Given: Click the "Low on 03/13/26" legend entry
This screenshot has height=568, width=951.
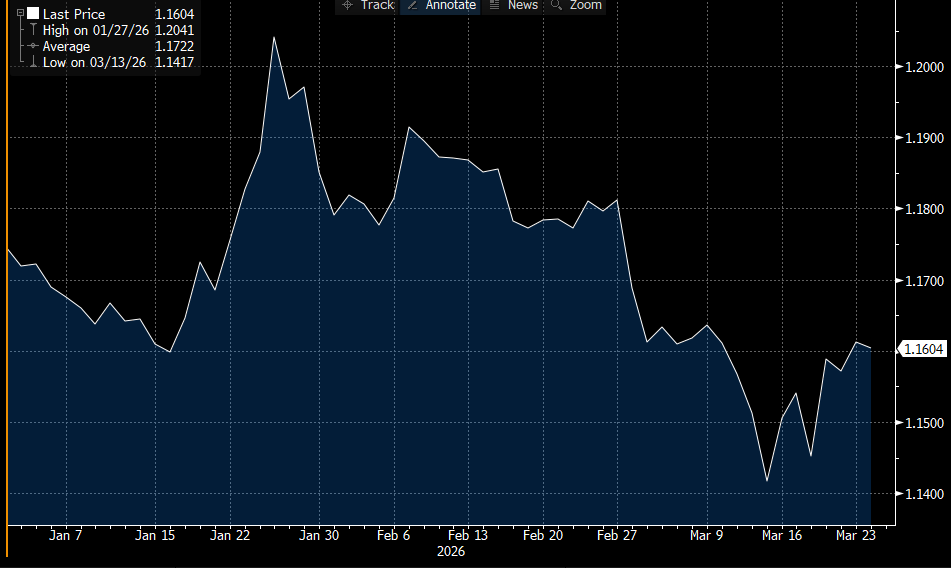Looking at the screenshot, I should 94,62.
